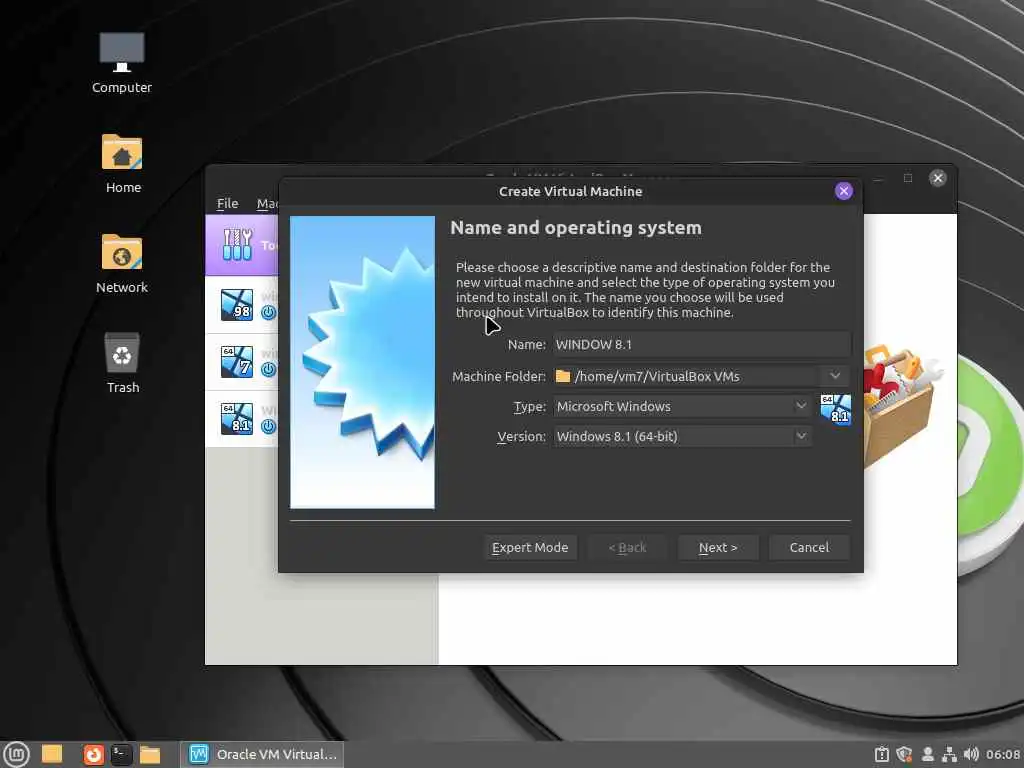Close the Create Virtual Machine dialog
This screenshot has width=1024, height=768.
click(x=844, y=191)
